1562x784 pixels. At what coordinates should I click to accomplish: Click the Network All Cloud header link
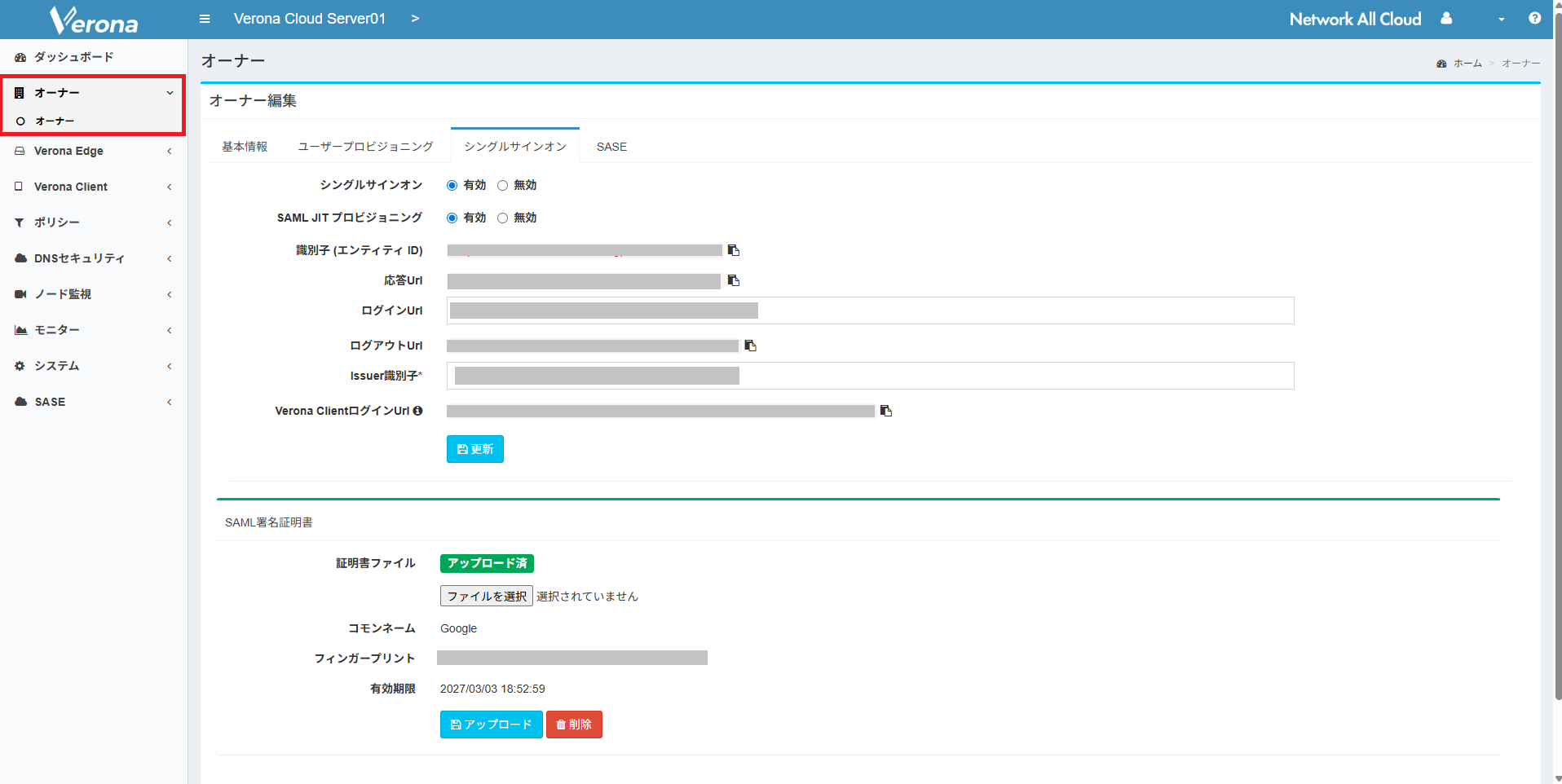click(x=1355, y=19)
